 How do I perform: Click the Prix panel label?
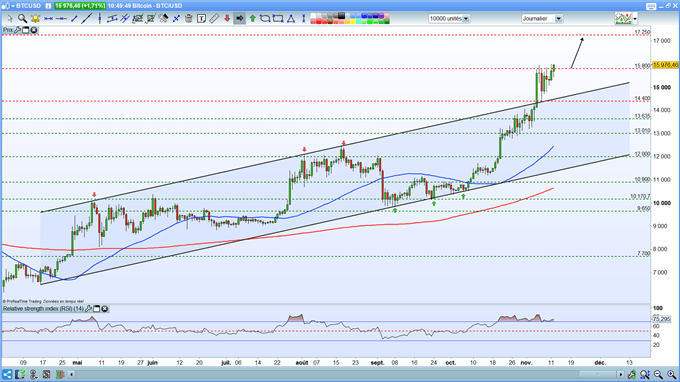point(8,30)
